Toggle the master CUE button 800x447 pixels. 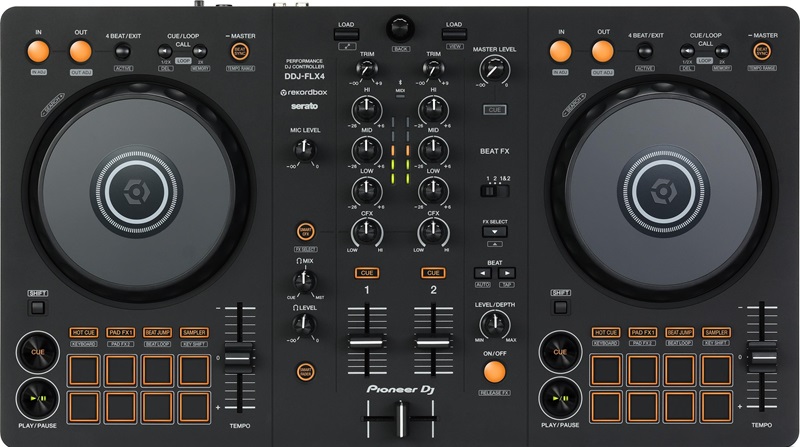(x=495, y=110)
